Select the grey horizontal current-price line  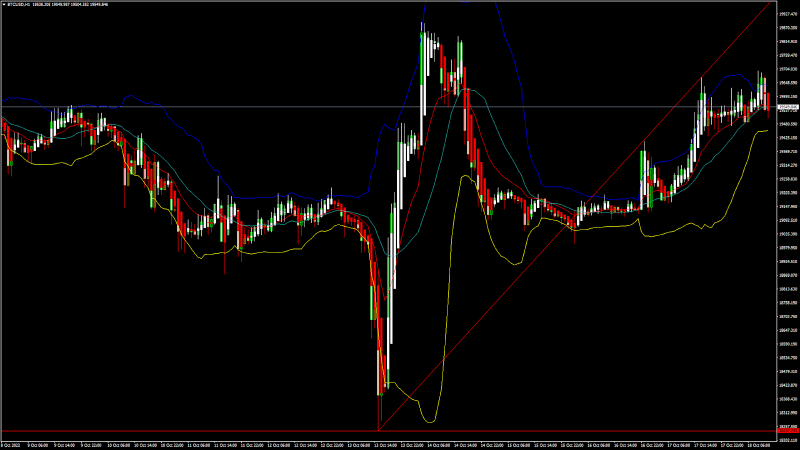388,107
